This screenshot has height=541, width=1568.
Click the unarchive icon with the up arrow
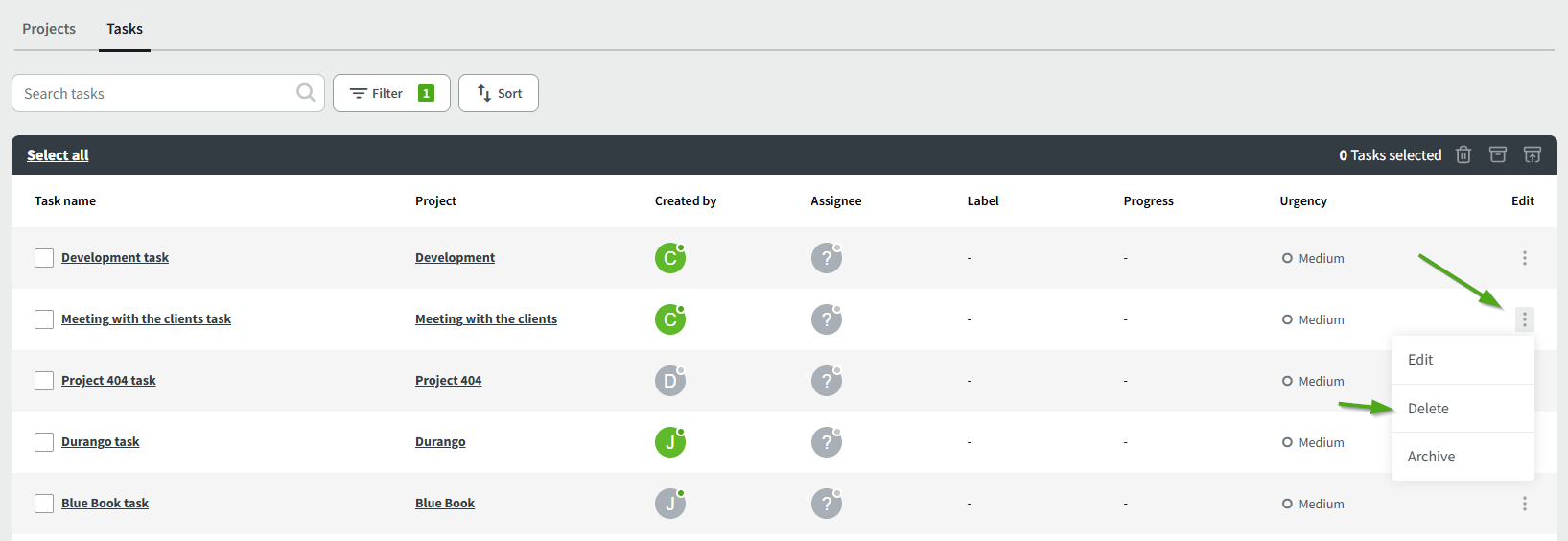1533,154
